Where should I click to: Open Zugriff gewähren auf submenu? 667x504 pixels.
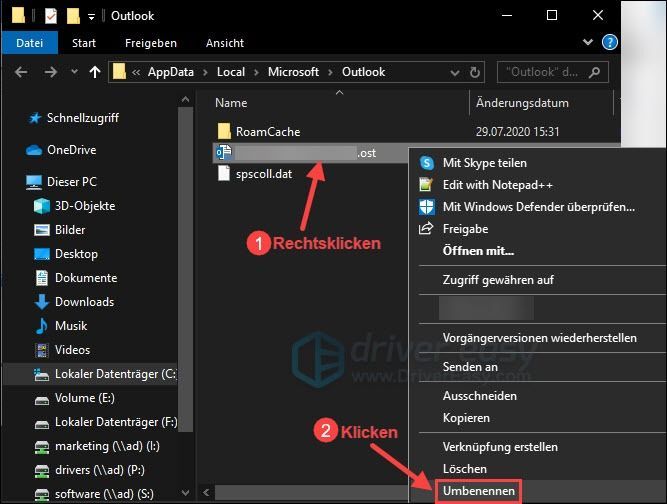[498, 280]
